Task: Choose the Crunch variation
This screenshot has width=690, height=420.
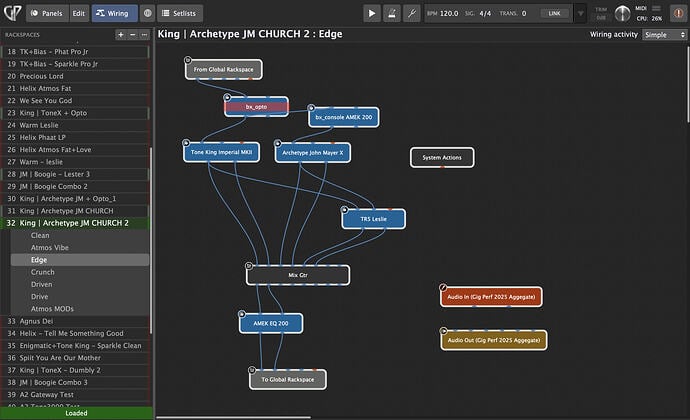Action: [x=80, y=272]
